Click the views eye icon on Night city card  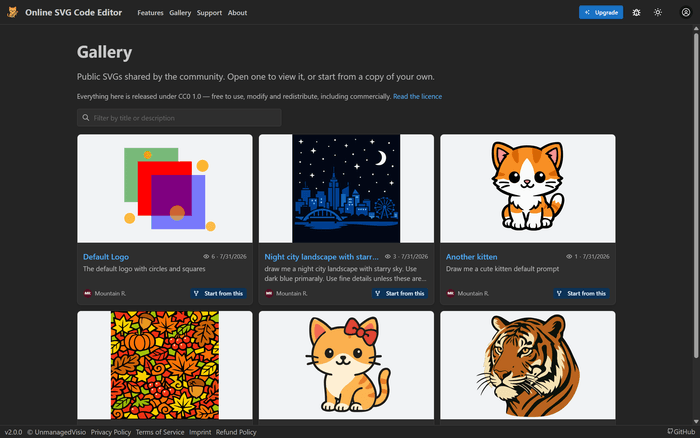point(388,257)
